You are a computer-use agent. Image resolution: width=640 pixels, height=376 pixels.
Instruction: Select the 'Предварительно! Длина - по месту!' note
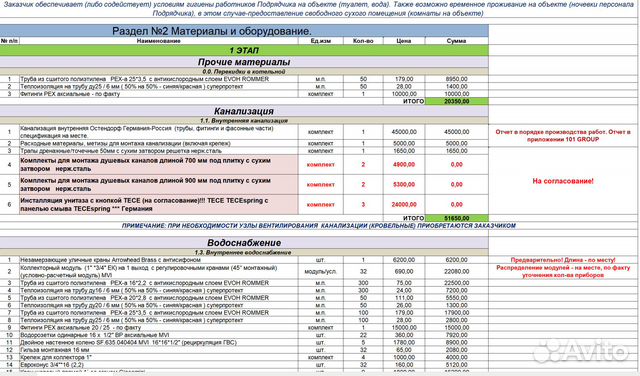563,260
